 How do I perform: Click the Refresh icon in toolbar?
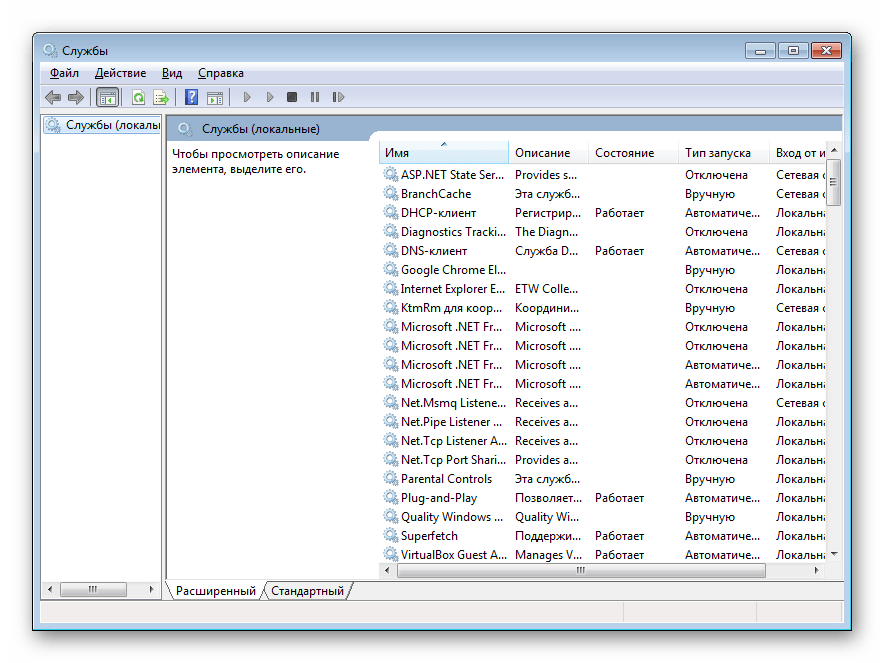pos(138,97)
